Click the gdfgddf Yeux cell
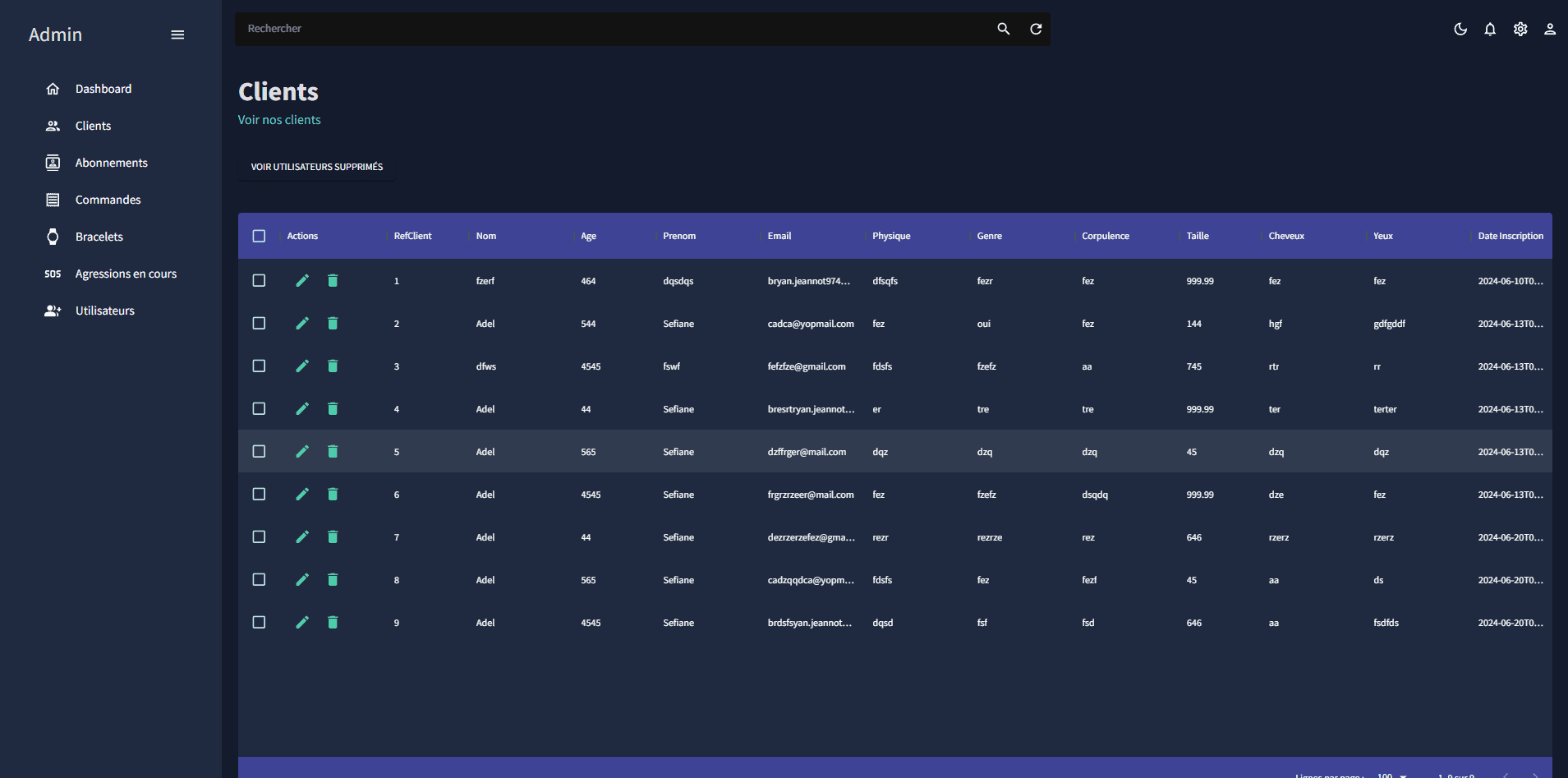1568x778 pixels. 1389,324
